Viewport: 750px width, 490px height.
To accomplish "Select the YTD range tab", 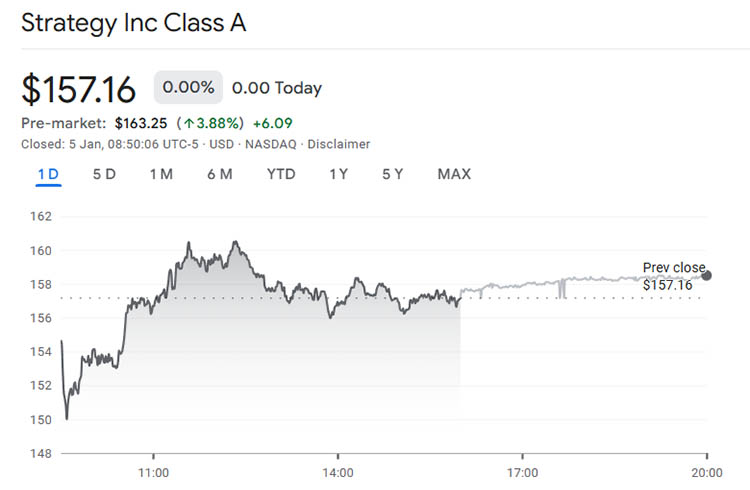I will point(281,174).
